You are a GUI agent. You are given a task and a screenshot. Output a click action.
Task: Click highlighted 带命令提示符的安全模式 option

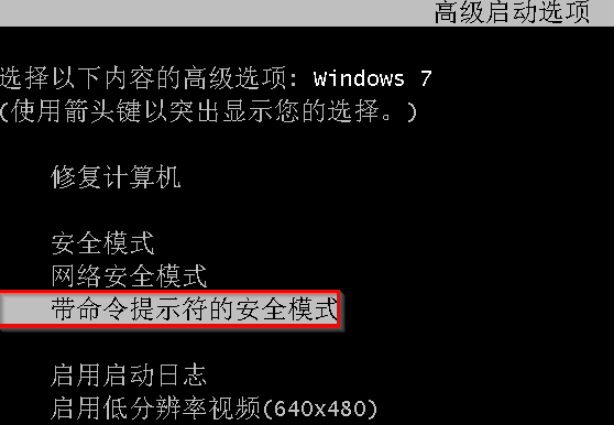click(x=170, y=309)
